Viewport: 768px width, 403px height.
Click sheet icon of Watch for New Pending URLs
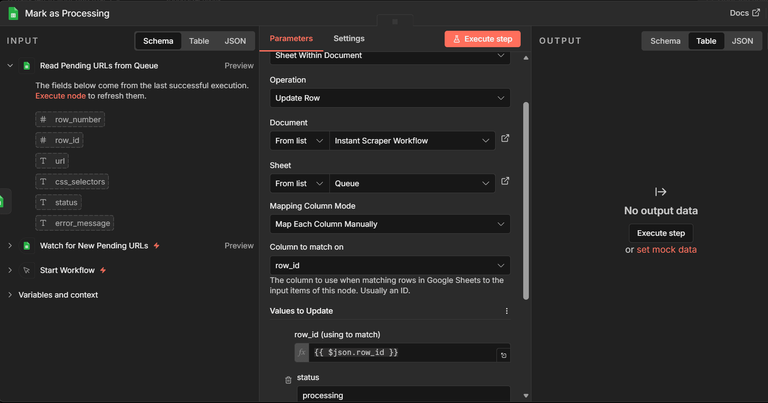click(26, 246)
